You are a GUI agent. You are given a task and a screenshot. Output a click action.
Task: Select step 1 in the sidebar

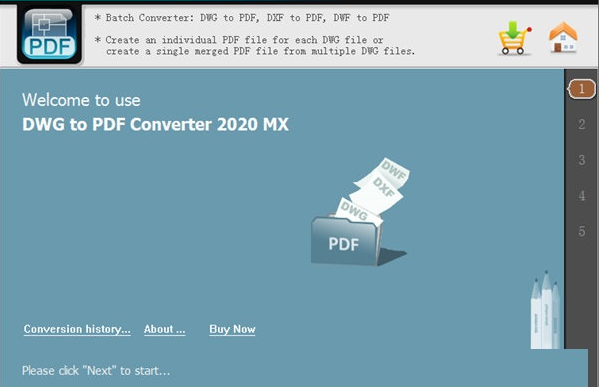(581, 89)
